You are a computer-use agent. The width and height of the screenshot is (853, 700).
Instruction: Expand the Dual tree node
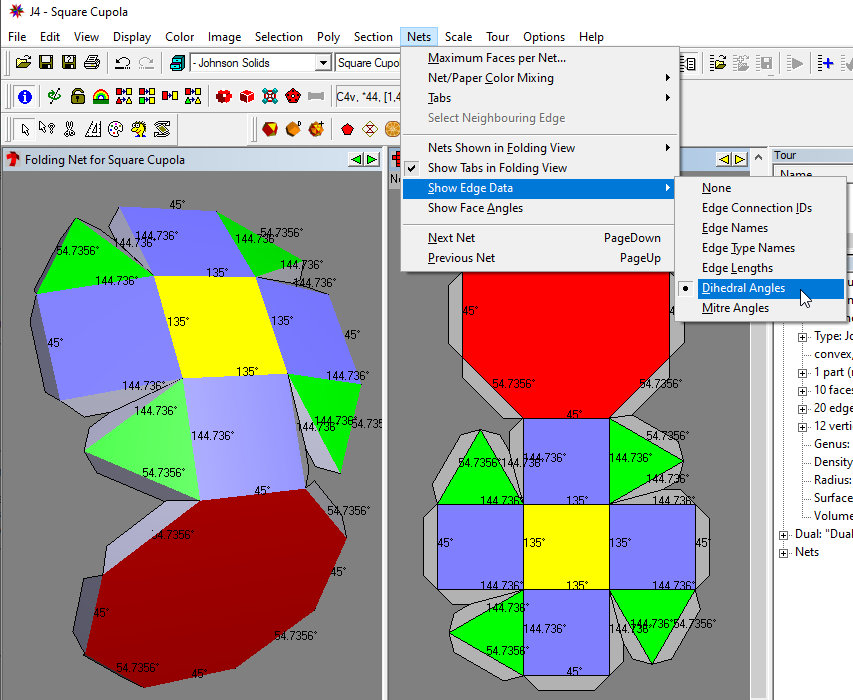(x=783, y=535)
